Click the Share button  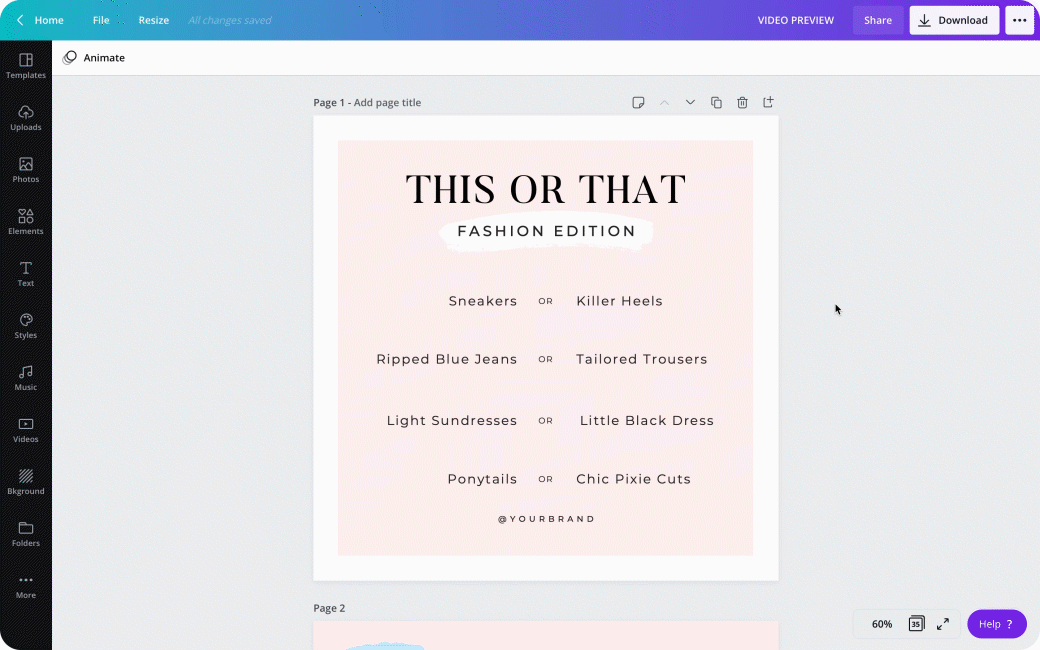pos(877,20)
